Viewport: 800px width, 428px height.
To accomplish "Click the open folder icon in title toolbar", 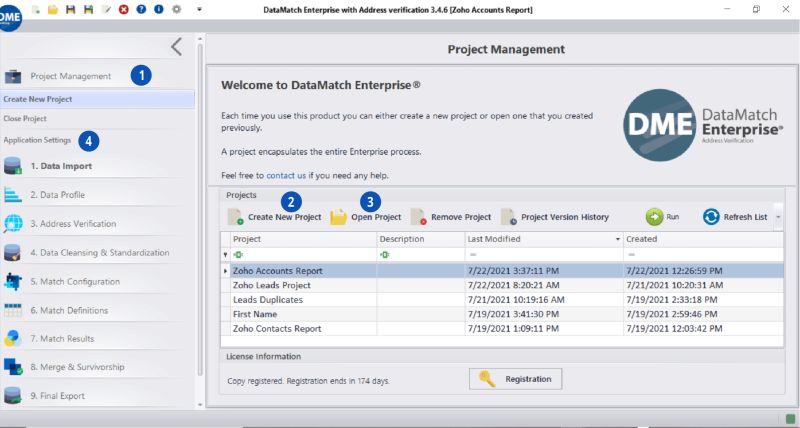I will [x=53, y=10].
